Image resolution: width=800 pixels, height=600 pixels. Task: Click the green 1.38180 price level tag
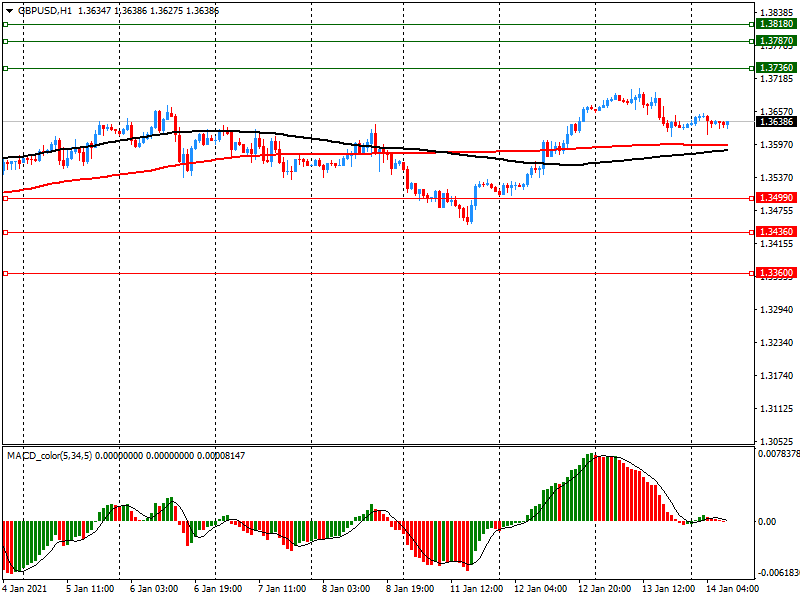[x=776, y=24]
